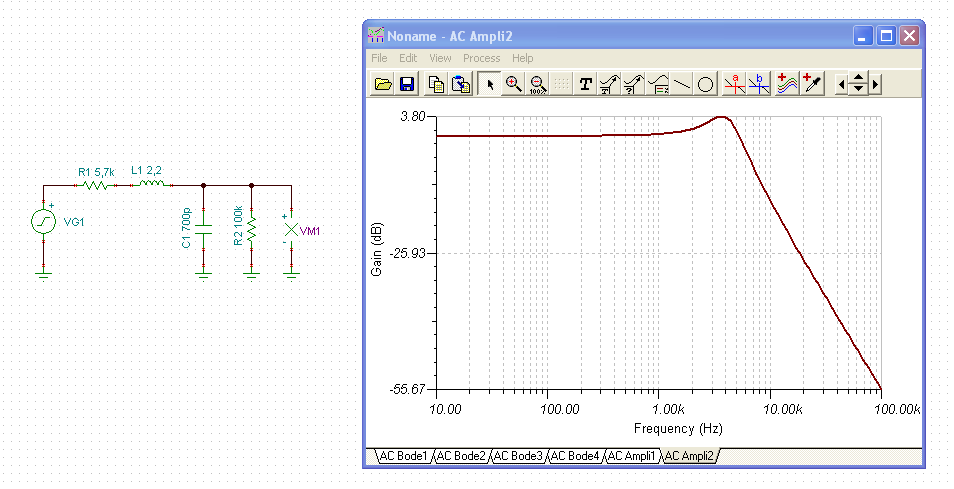Place cursor b on the curve
954x489 pixels.
point(759,84)
